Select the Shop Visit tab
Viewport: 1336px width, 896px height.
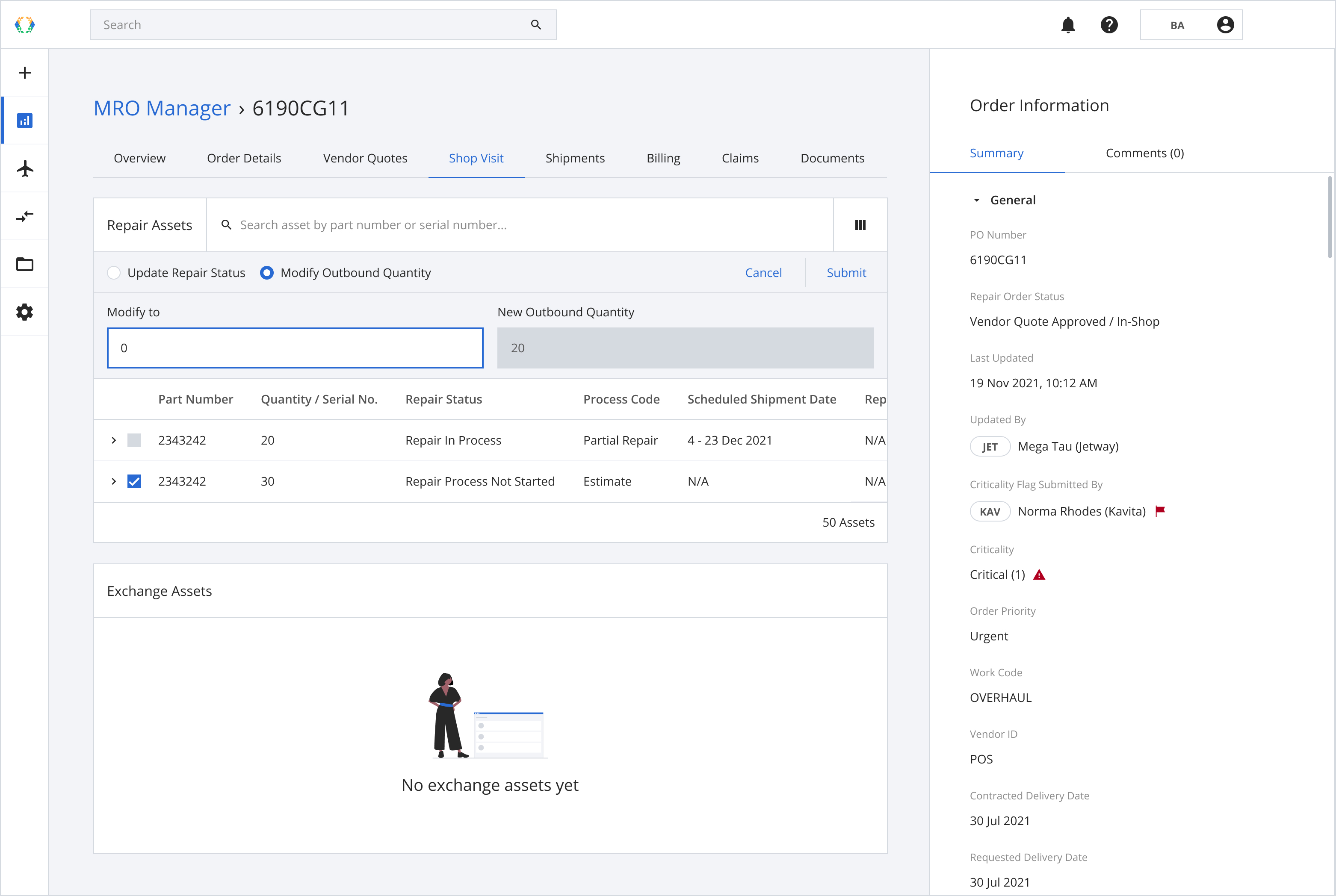pyautogui.click(x=476, y=158)
